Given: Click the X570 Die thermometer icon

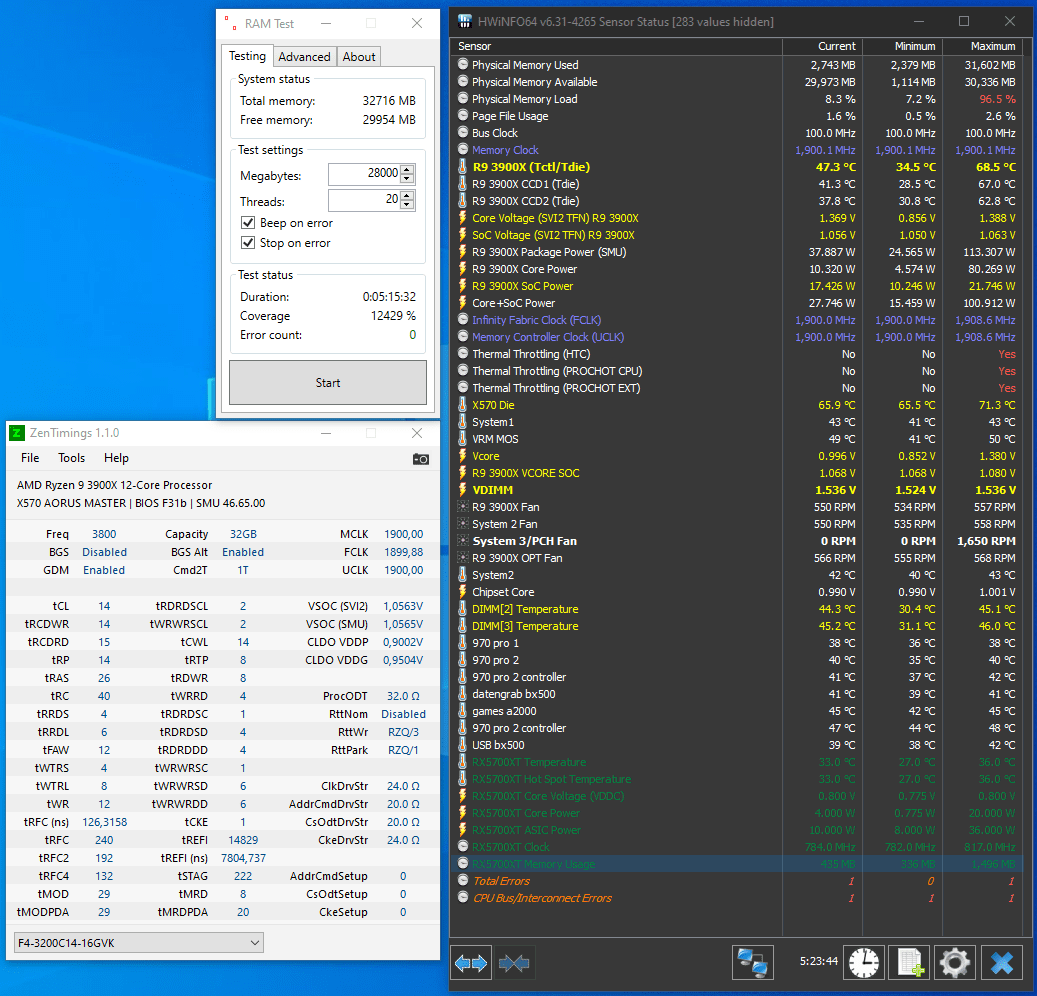Looking at the screenshot, I should (463, 405).
